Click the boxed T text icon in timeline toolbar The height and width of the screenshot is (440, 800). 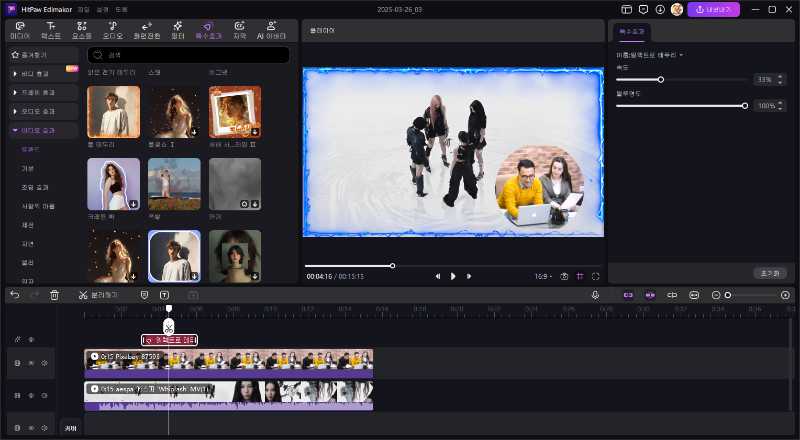164,295
